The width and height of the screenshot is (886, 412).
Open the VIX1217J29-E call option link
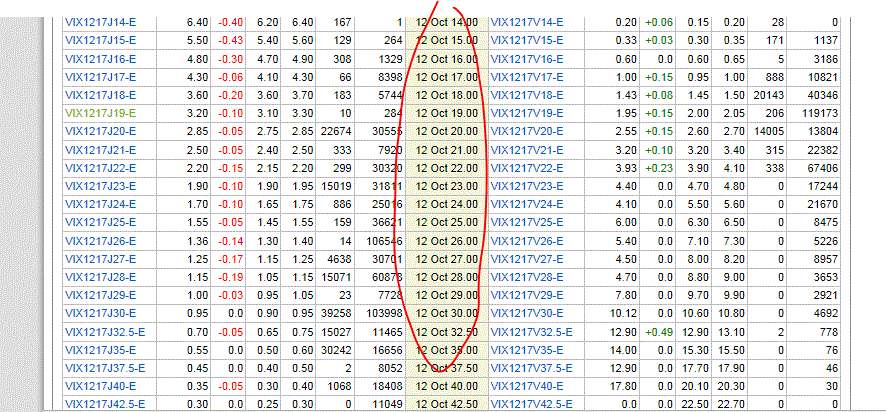click(101, 296)
